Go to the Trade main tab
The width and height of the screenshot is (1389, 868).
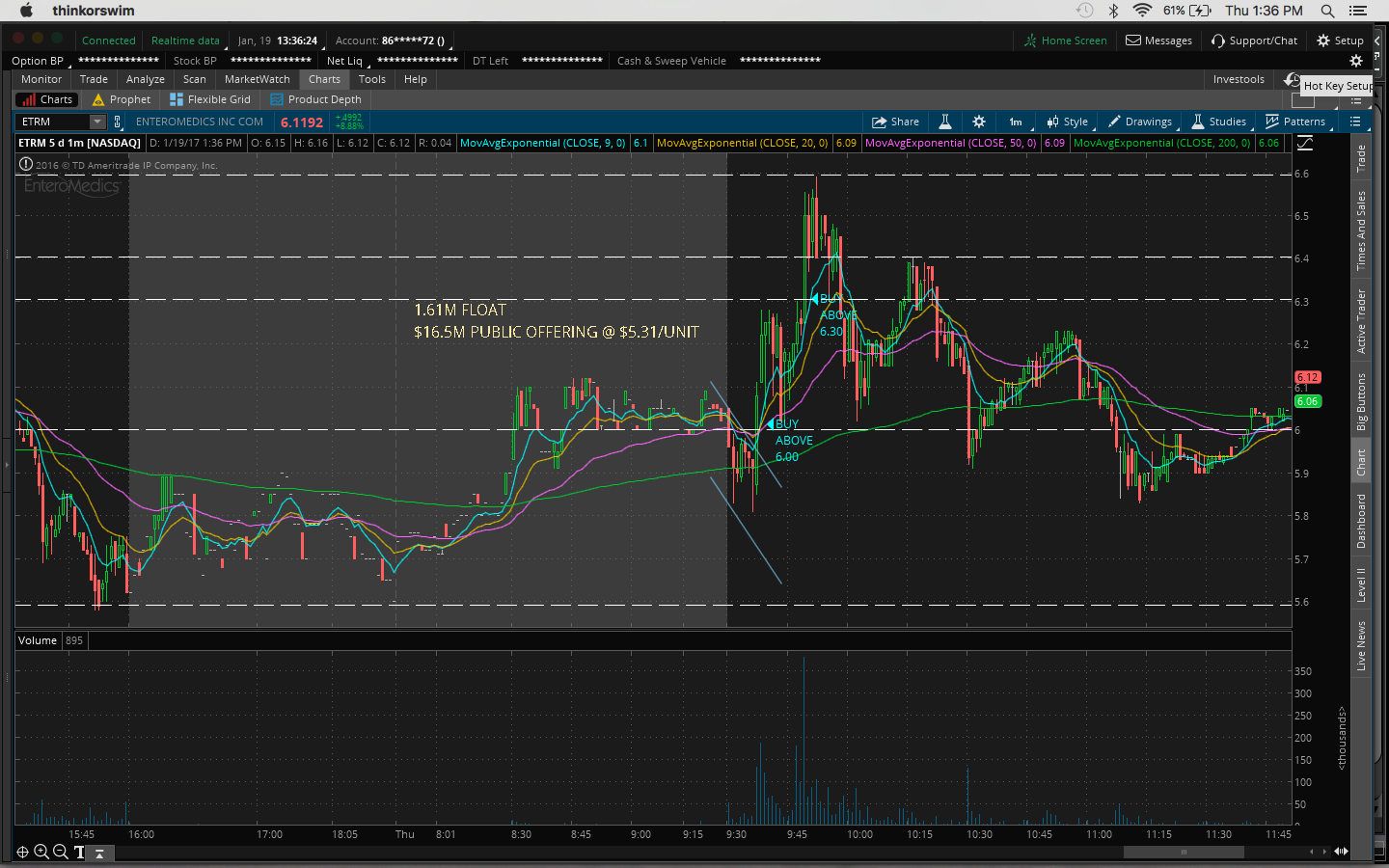point(94,79)
